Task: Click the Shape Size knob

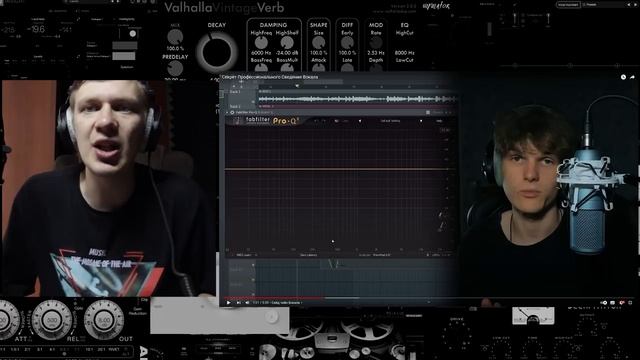Action: 318,42
